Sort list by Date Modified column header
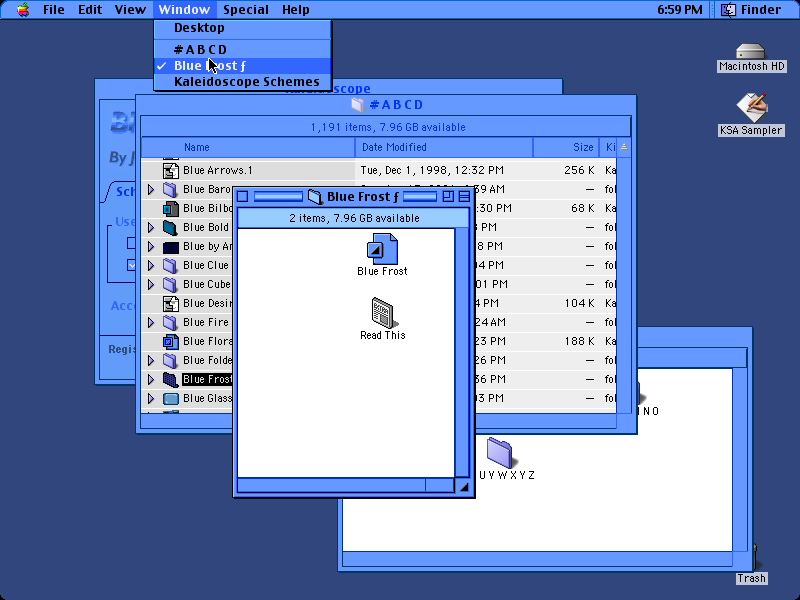 pos(444,147)
